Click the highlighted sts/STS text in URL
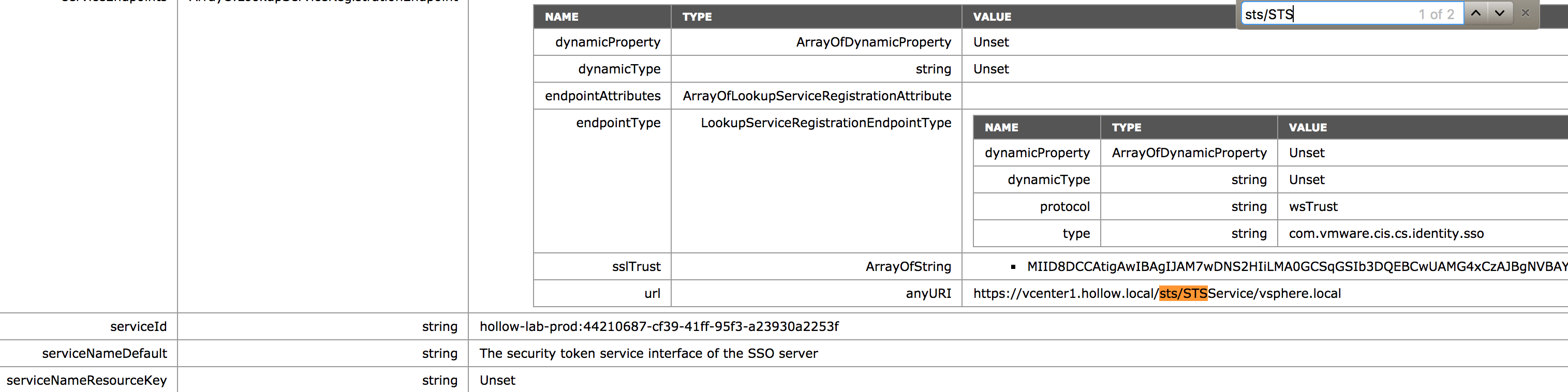1568x392 pixels. click(1182, 293)
